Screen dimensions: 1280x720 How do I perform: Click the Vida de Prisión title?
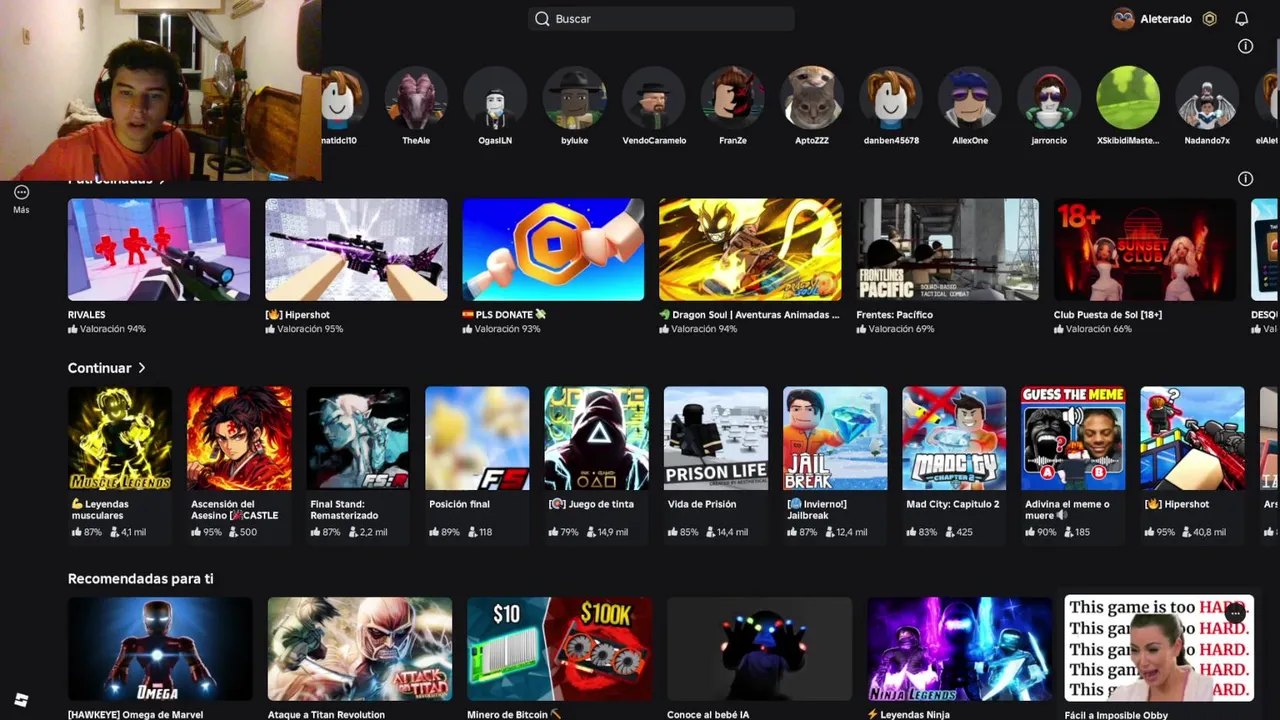click(702, 504)
